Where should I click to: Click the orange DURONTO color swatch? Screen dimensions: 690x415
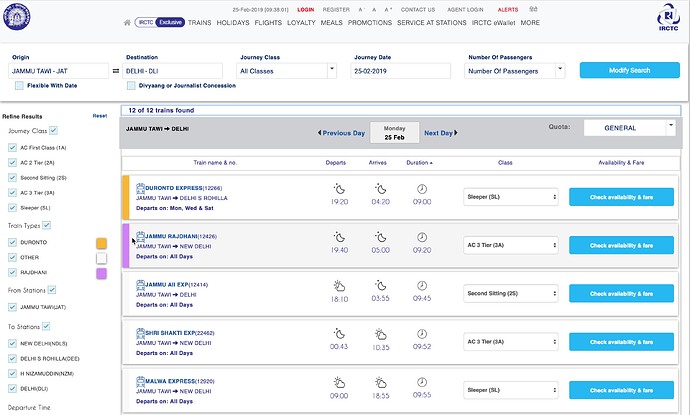click(101, 243)
